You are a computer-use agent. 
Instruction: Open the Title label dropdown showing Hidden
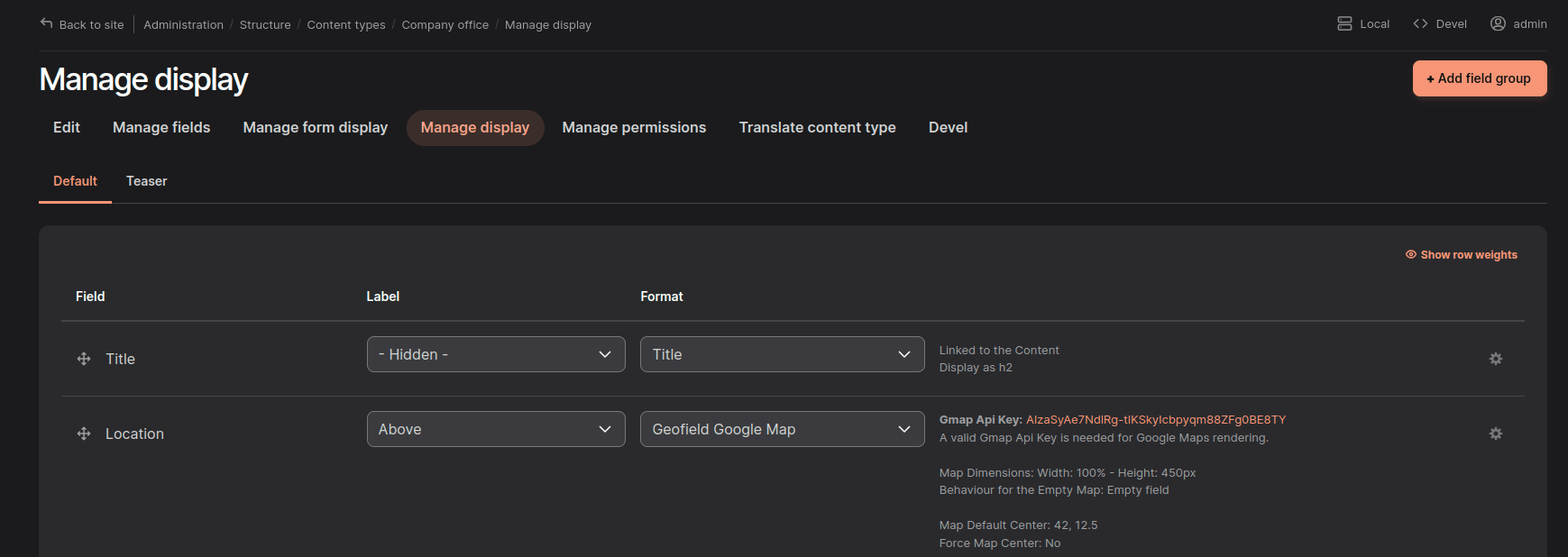495,354
